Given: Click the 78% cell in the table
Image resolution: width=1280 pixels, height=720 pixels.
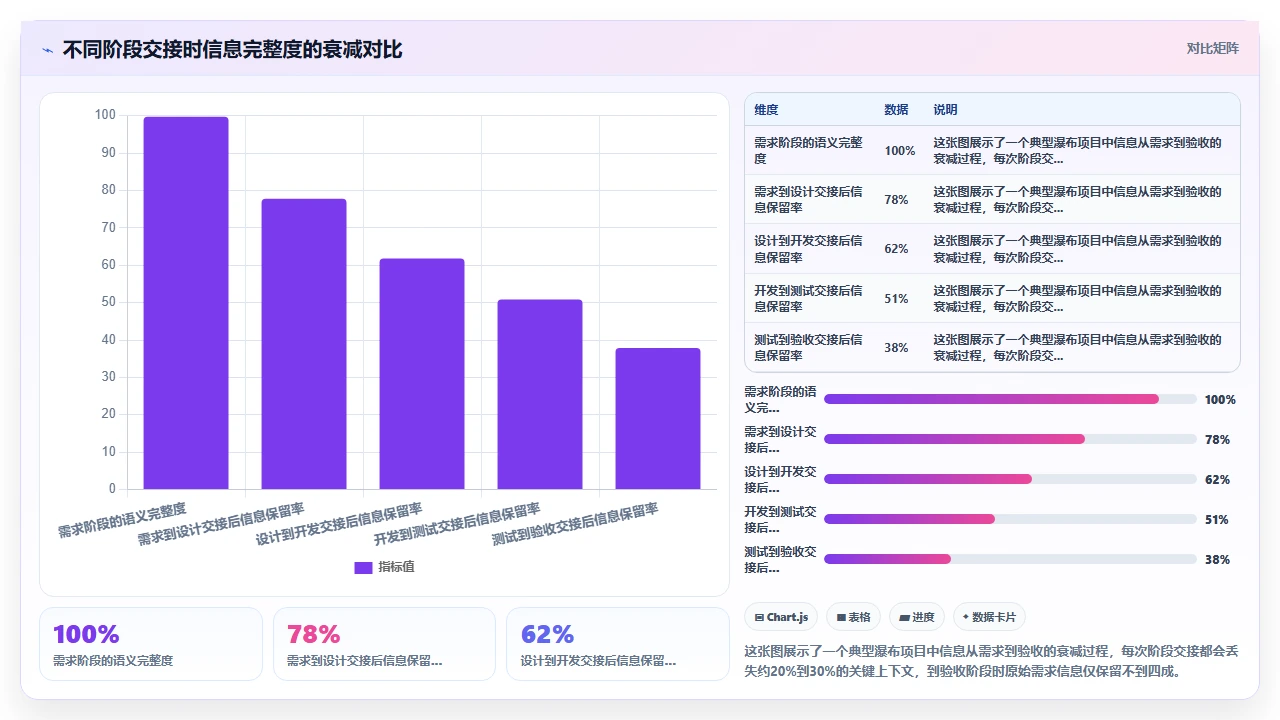Looking at the screenshot, I should [896, 200].
